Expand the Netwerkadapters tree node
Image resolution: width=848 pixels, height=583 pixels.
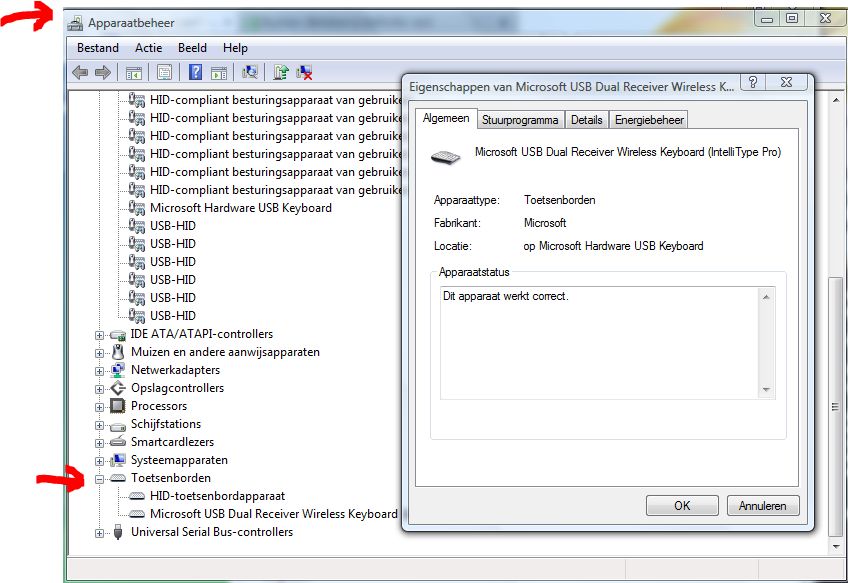click(100, 371)
